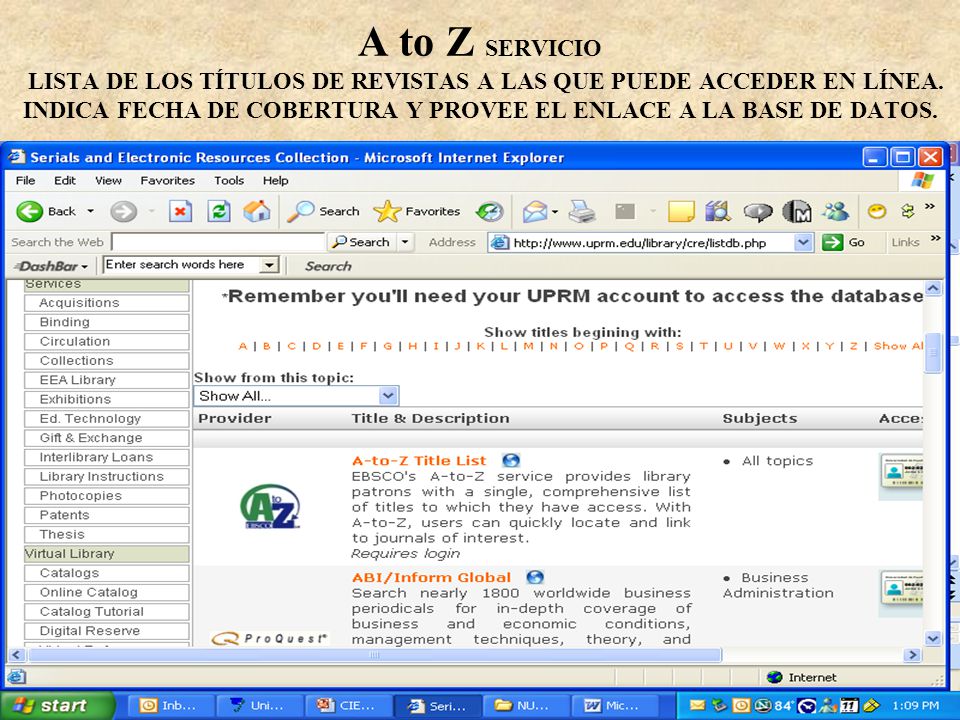Open the Messenger people icon

pos(836,212)
